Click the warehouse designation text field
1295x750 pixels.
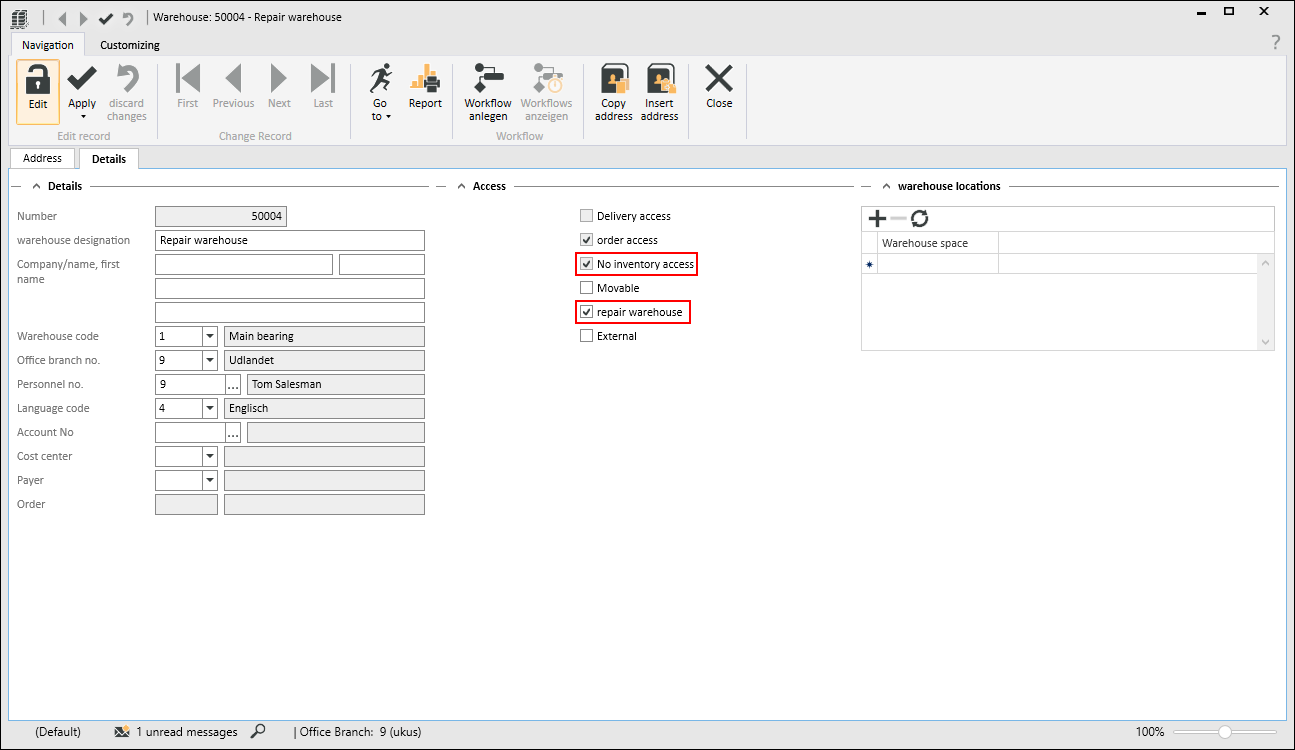pos(290,240)
